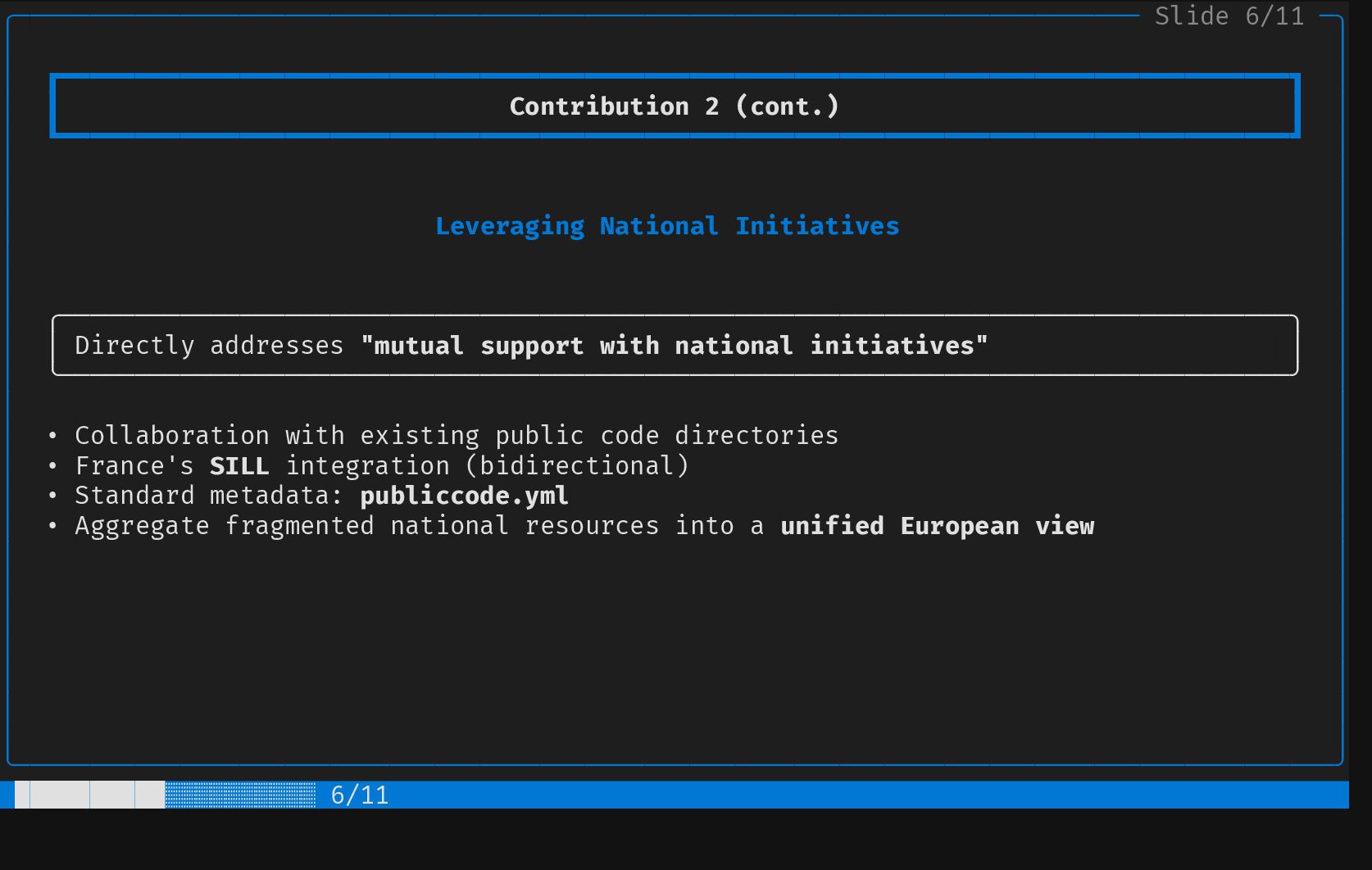Click the dotted unfilled progress bar section
The image size is (1372, 870).
point(240,795)
